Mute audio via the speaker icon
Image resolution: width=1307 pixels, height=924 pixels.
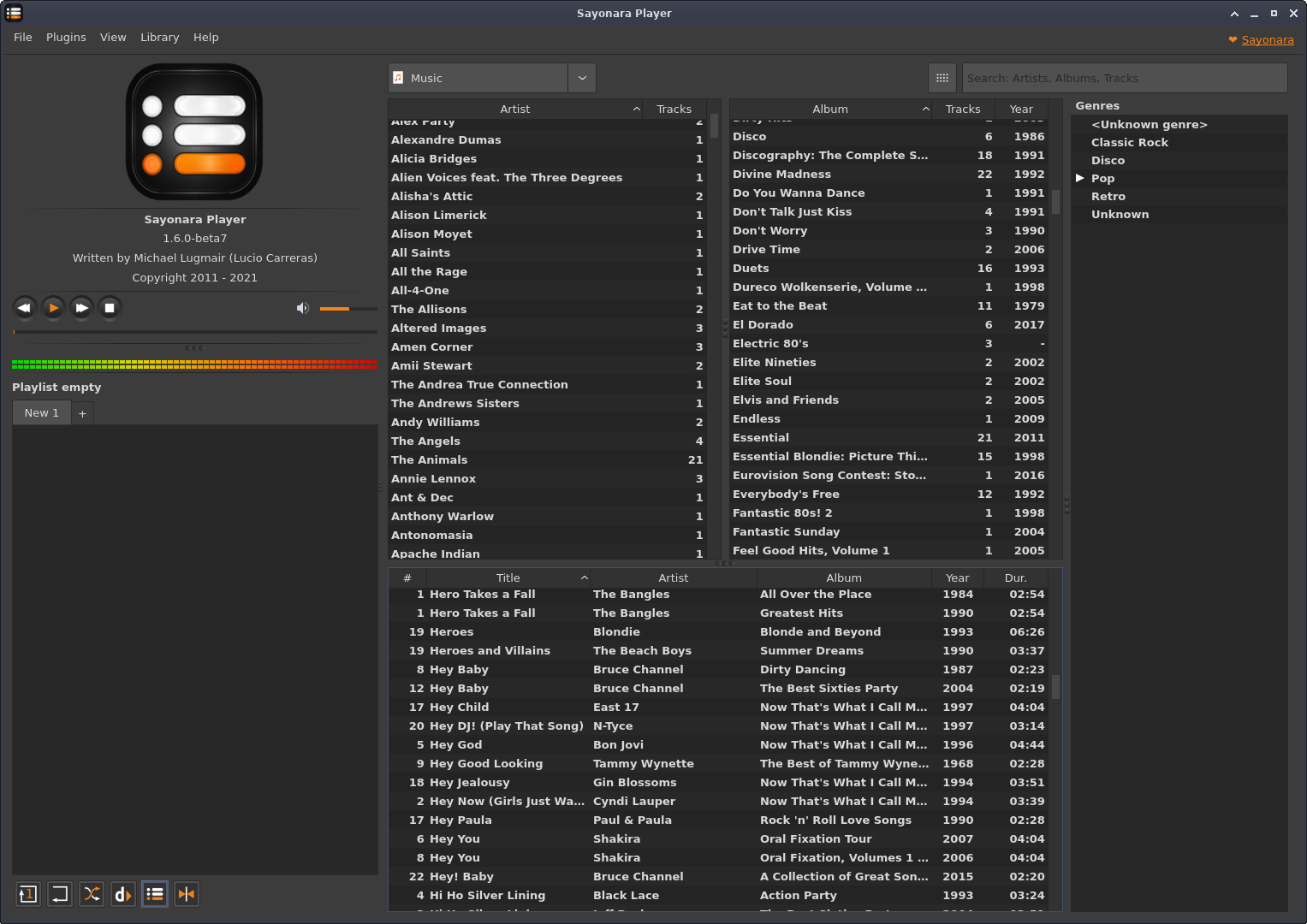pos(302,308)
